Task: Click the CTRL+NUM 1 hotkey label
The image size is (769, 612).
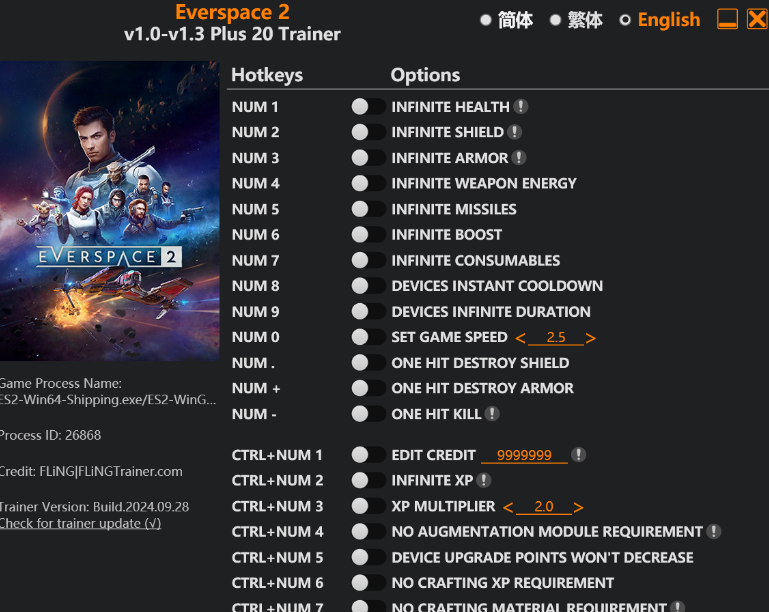Action: (277, 455)
